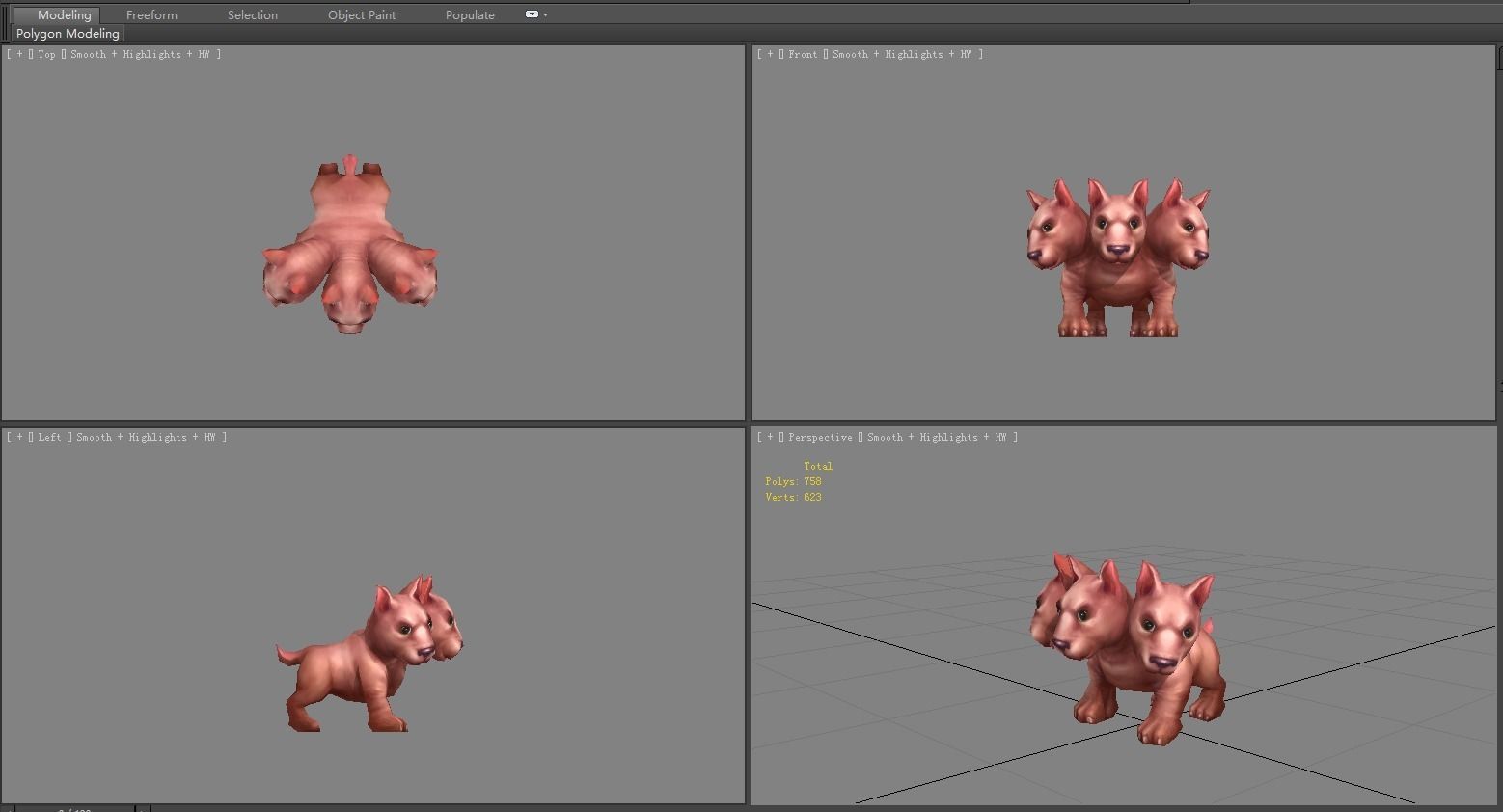Open the Selection ribbon tab

(253, 14)
